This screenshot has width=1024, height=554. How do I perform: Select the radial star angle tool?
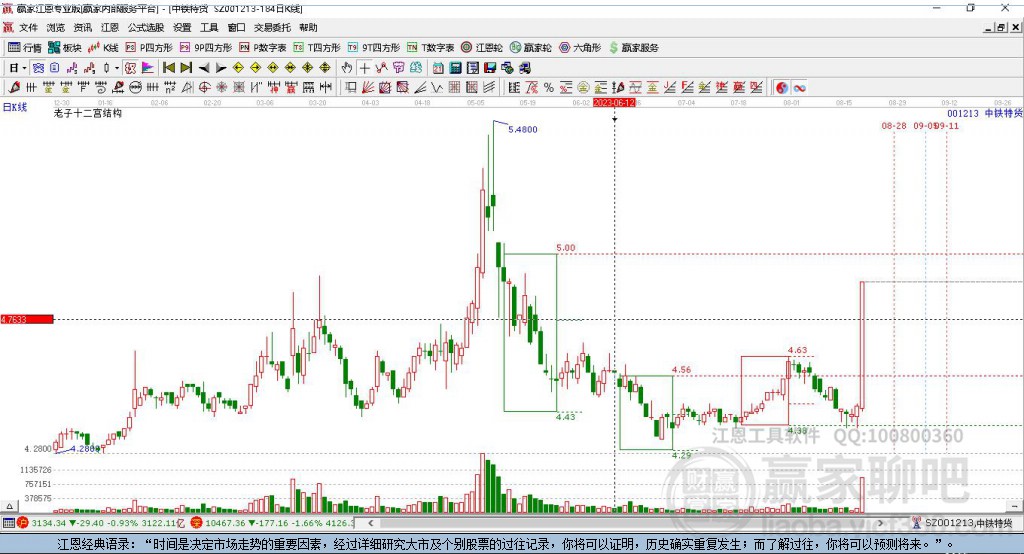pos(221,88)
